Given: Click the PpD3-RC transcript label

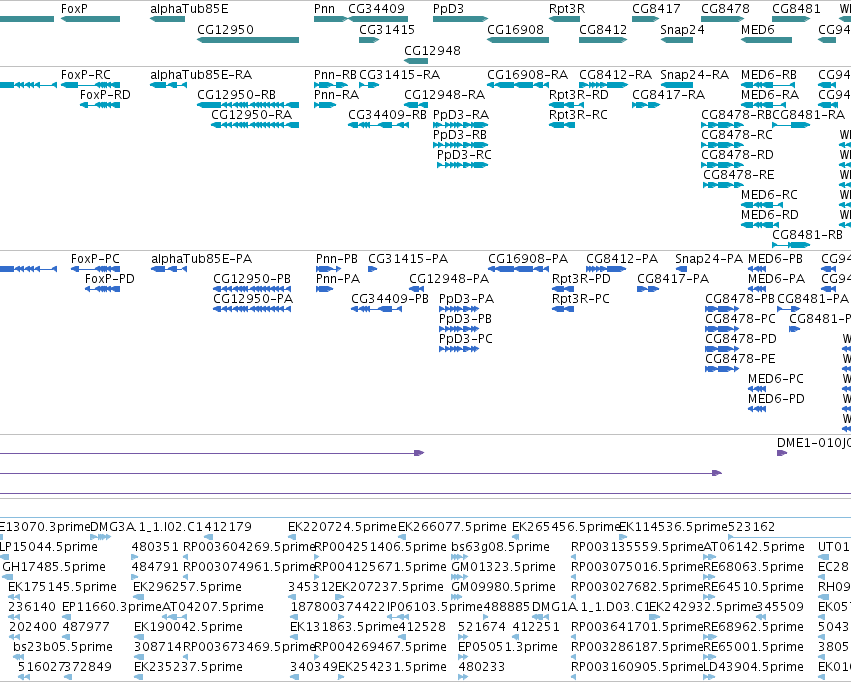Looking at the screenshot, I should (465, 155).
